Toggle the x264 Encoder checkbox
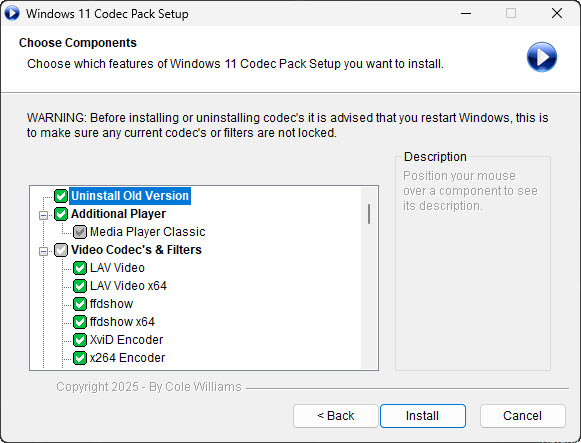The height and width of the screenshot is (443, 581). click(x=80, y=358)
